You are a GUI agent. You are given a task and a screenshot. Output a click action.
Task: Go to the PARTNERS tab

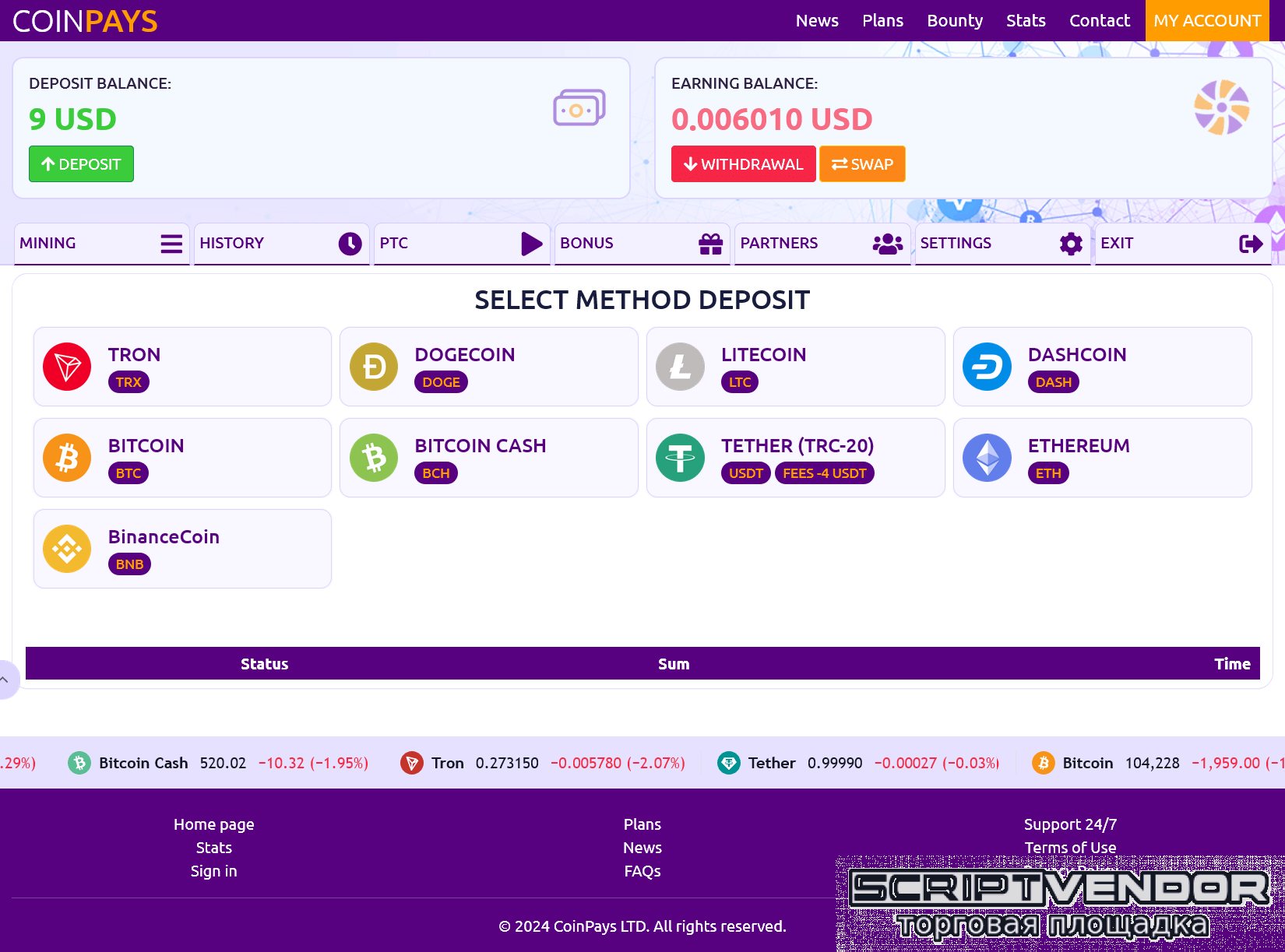(822, 244)
